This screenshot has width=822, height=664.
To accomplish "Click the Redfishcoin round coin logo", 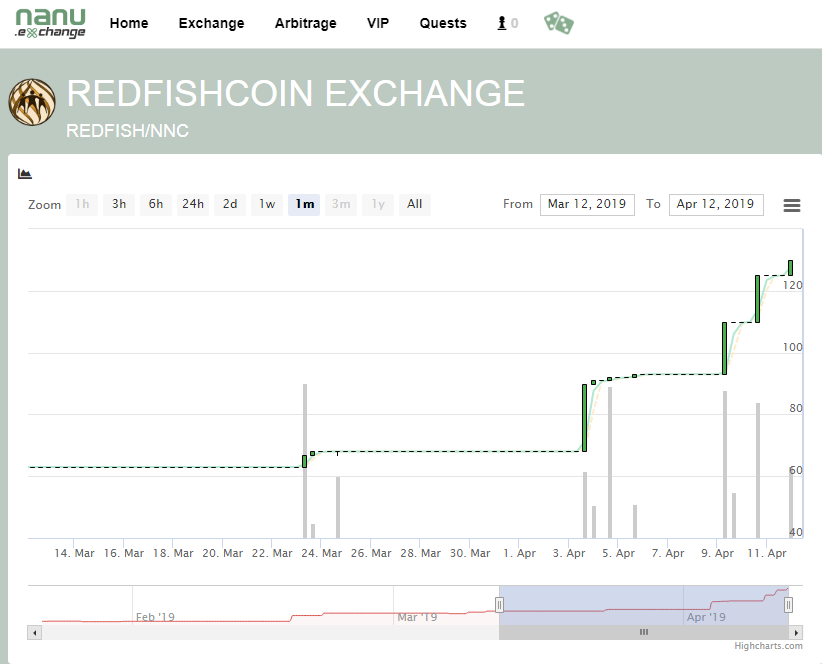I will 32,102.
